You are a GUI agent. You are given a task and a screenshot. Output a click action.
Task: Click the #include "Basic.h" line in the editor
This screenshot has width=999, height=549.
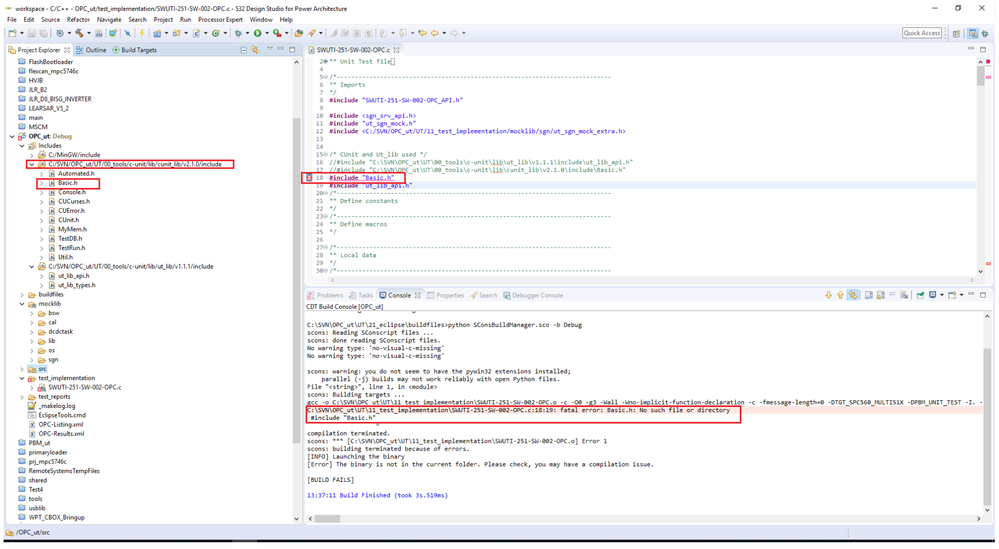pyautogui.click(x=361, y=178)
